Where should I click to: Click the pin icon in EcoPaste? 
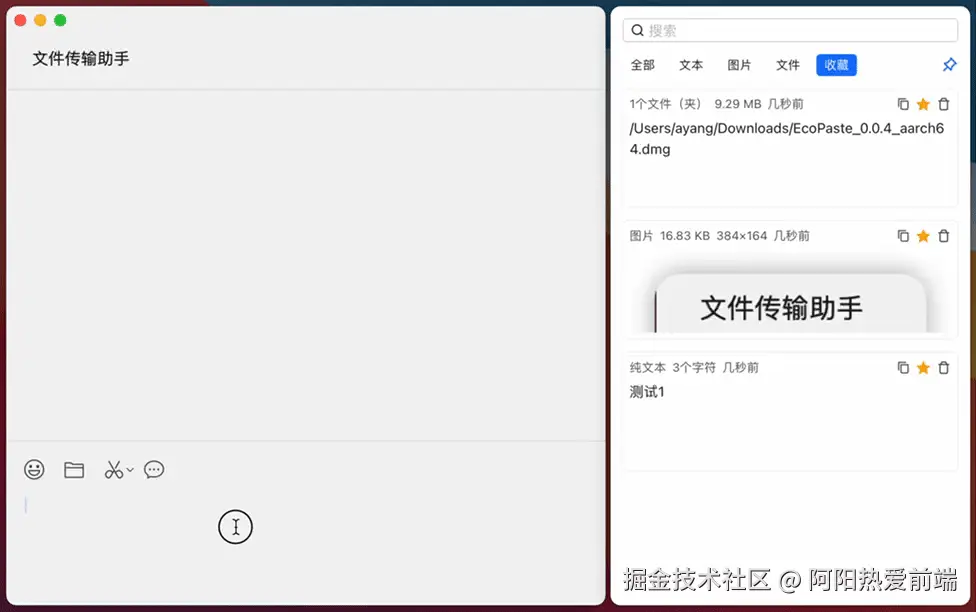[948, 64]
